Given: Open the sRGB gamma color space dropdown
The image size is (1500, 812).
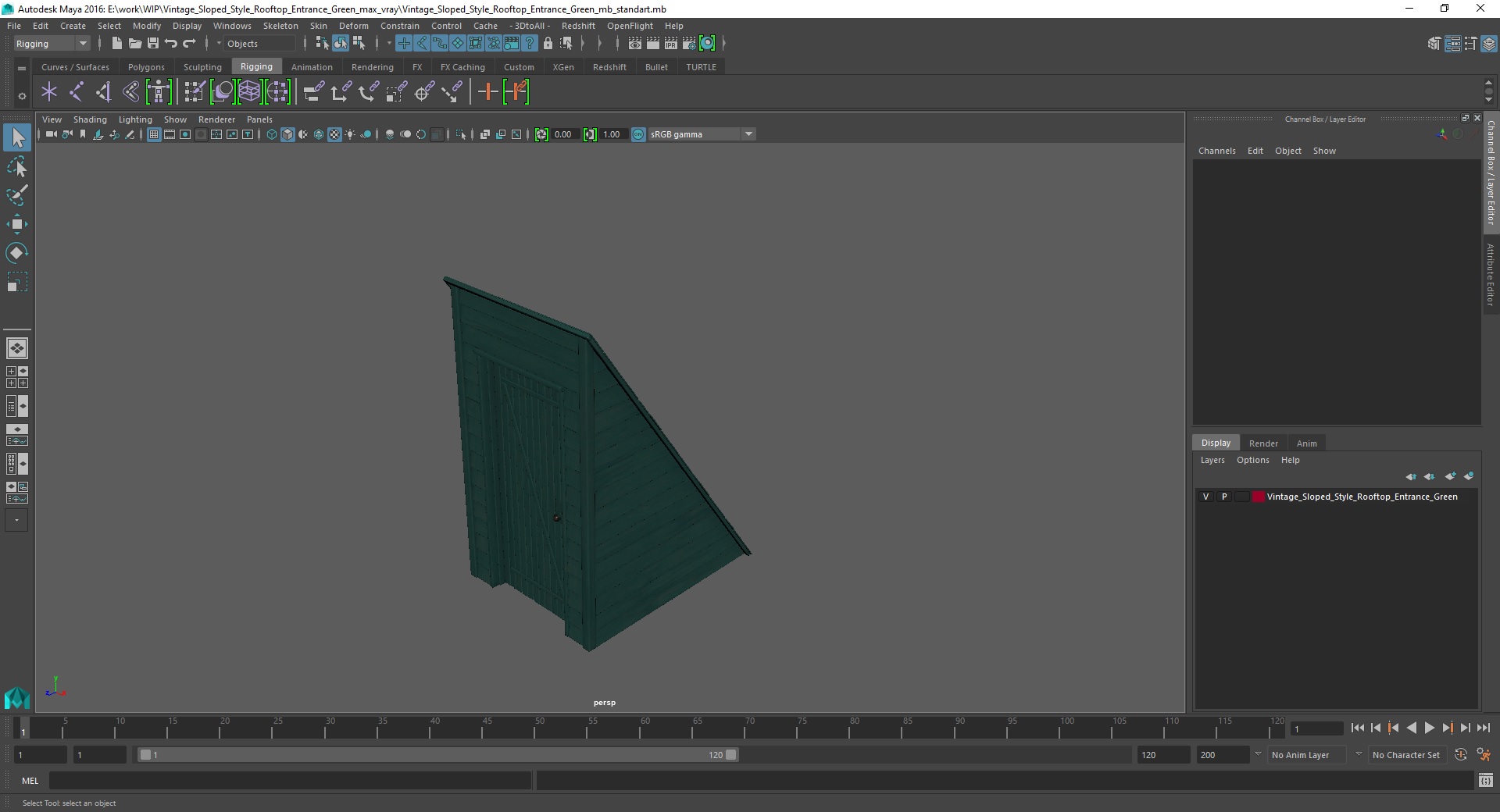Looking at the screenshot, I should click(x=702, y=134).
